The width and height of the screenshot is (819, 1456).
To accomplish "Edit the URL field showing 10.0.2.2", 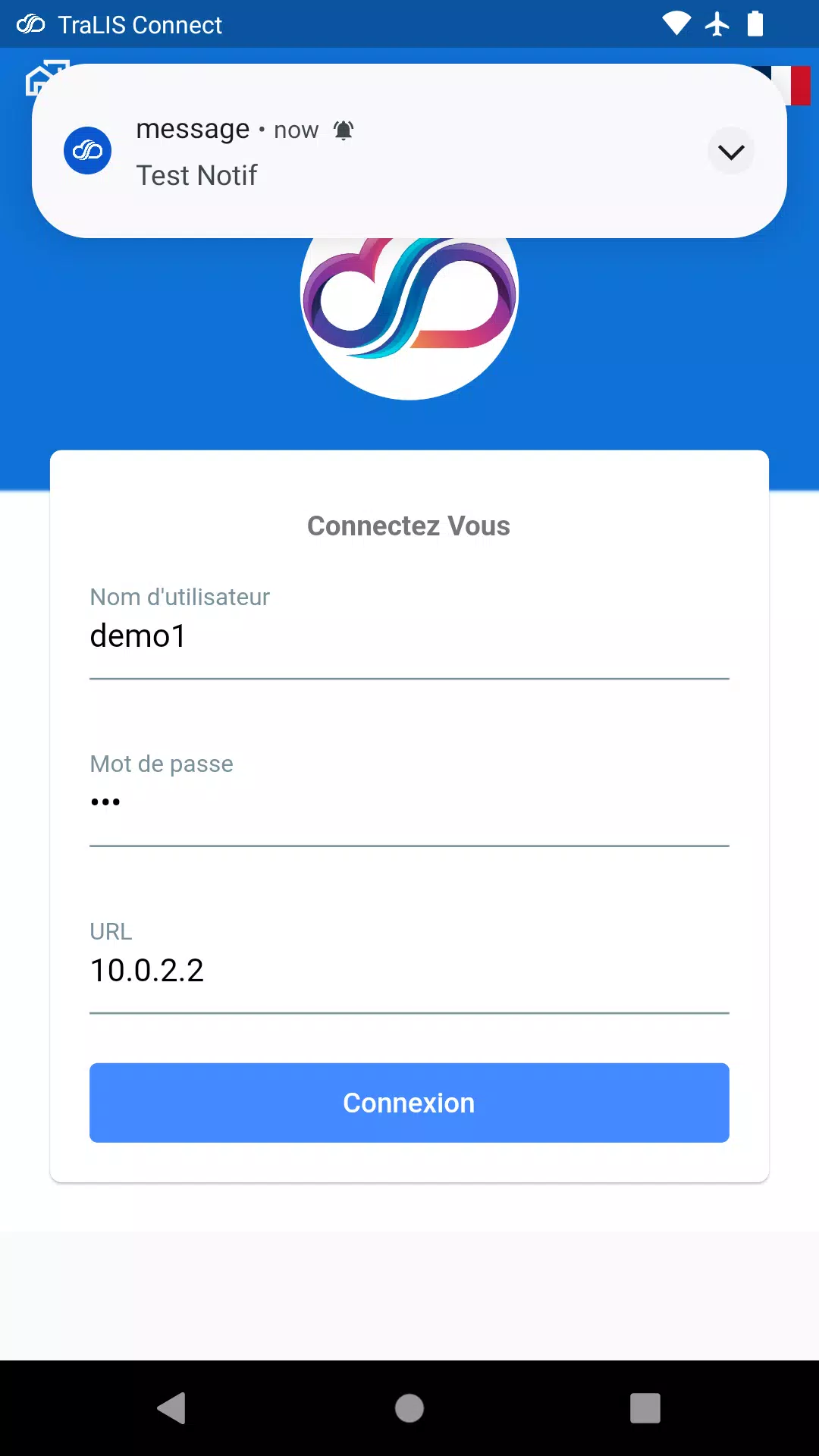I will [409, 970].
